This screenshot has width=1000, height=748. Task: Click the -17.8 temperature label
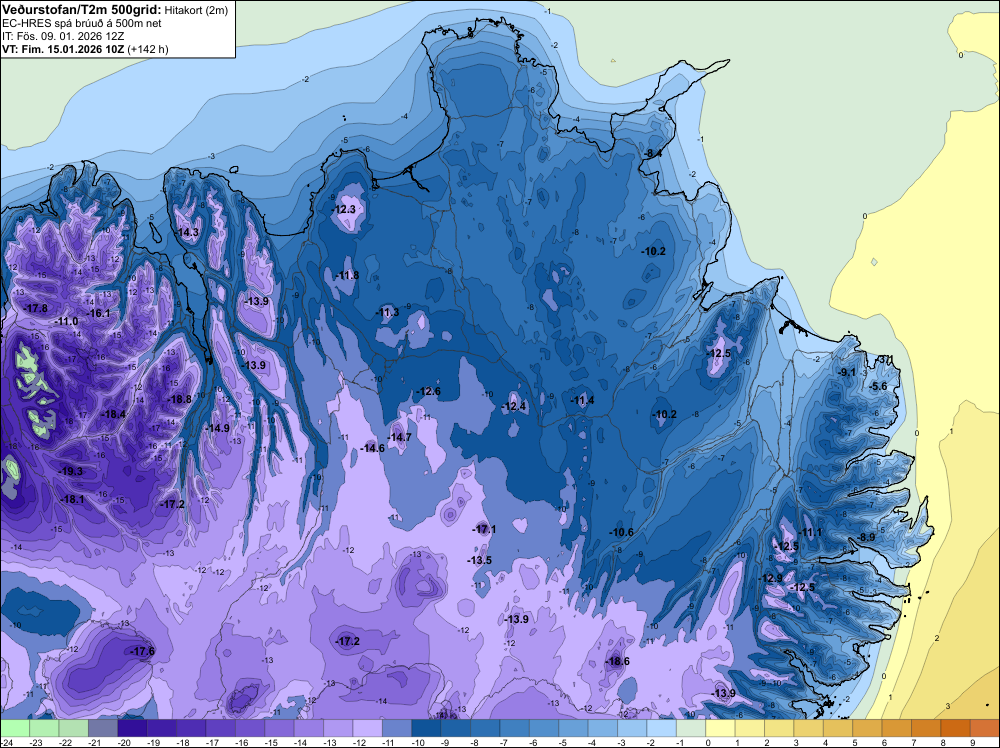[35, 308]
